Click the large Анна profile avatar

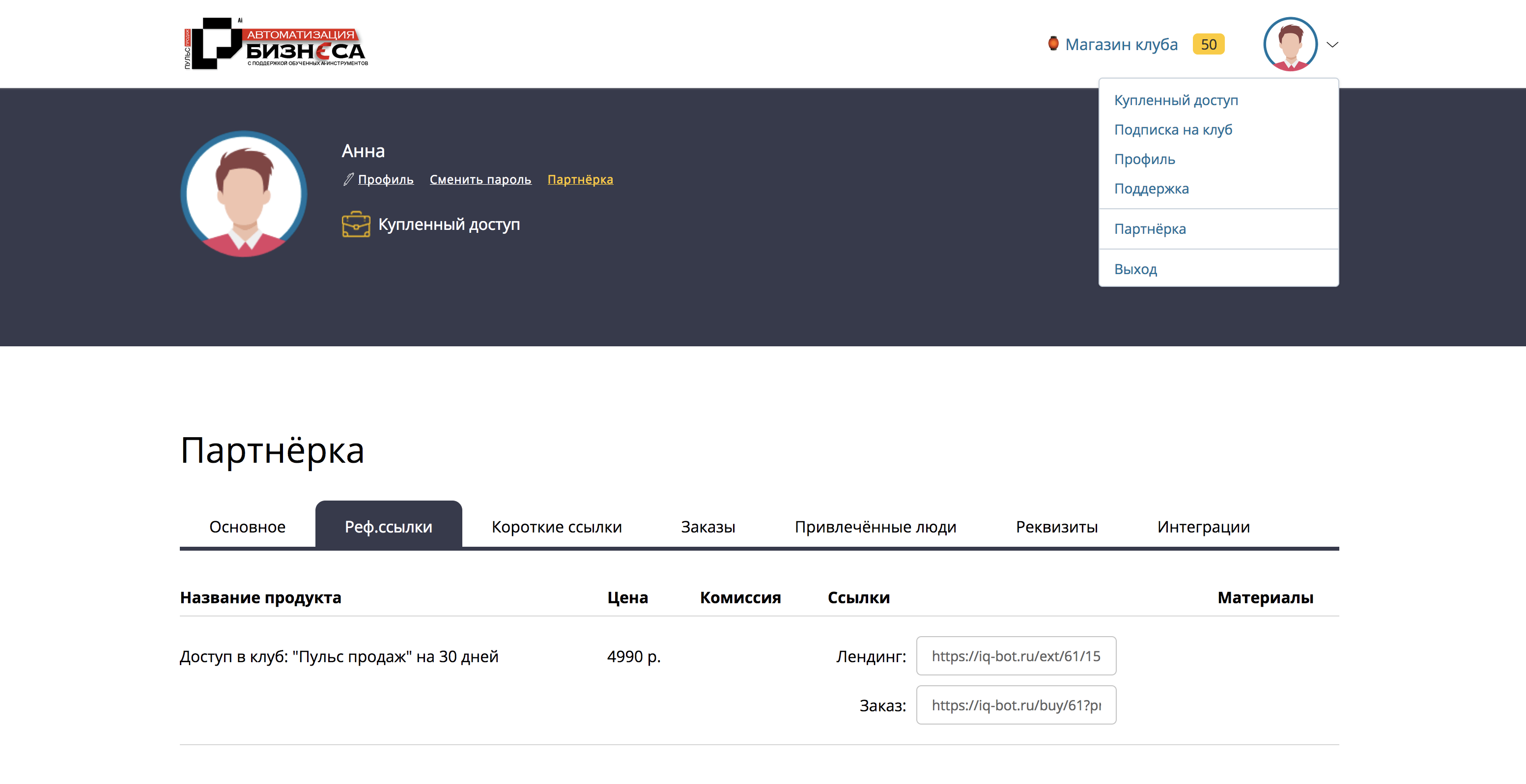point(244,194)
